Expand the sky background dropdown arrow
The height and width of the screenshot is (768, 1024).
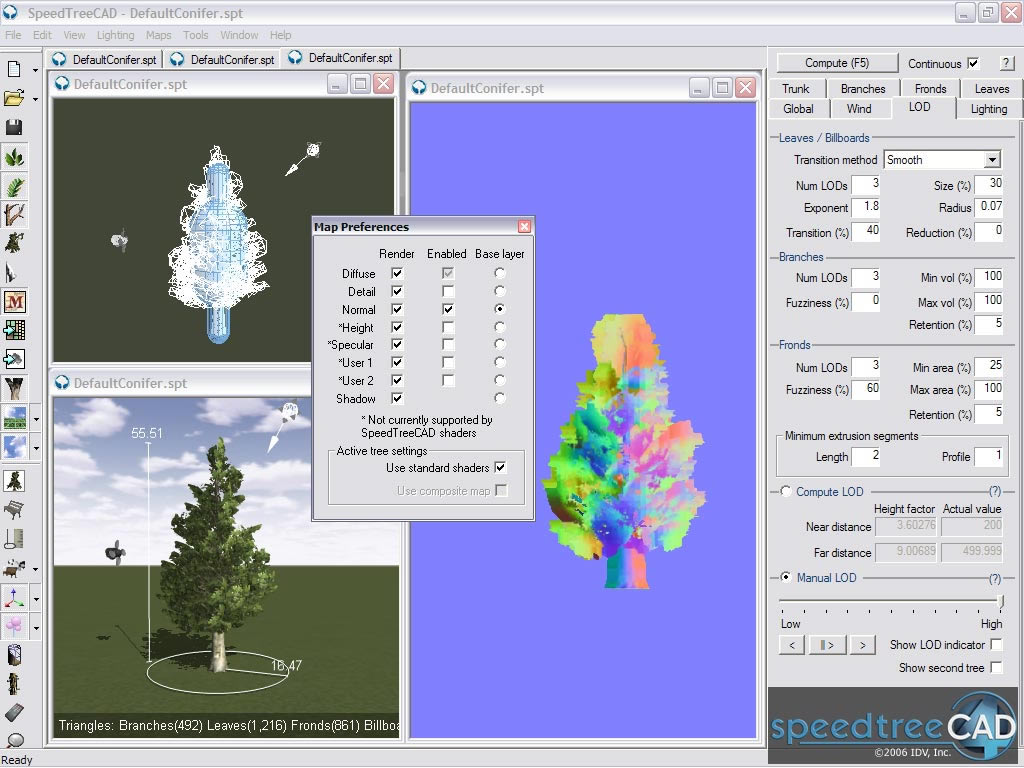point(36,447)
